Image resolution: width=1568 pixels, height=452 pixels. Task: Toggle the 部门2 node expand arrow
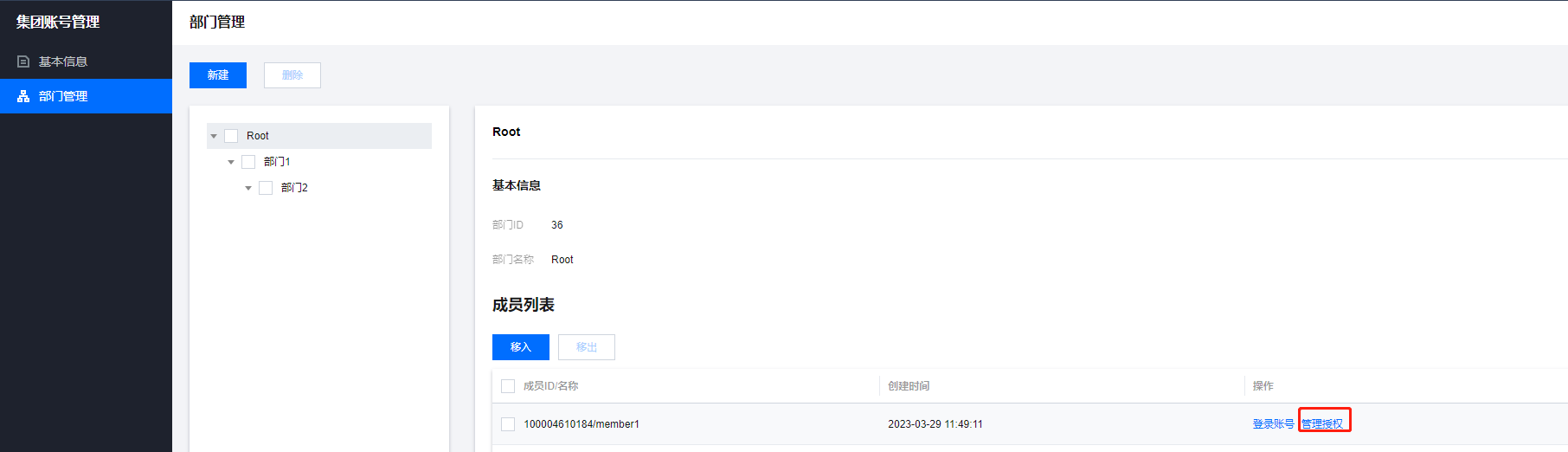point(248,188)
